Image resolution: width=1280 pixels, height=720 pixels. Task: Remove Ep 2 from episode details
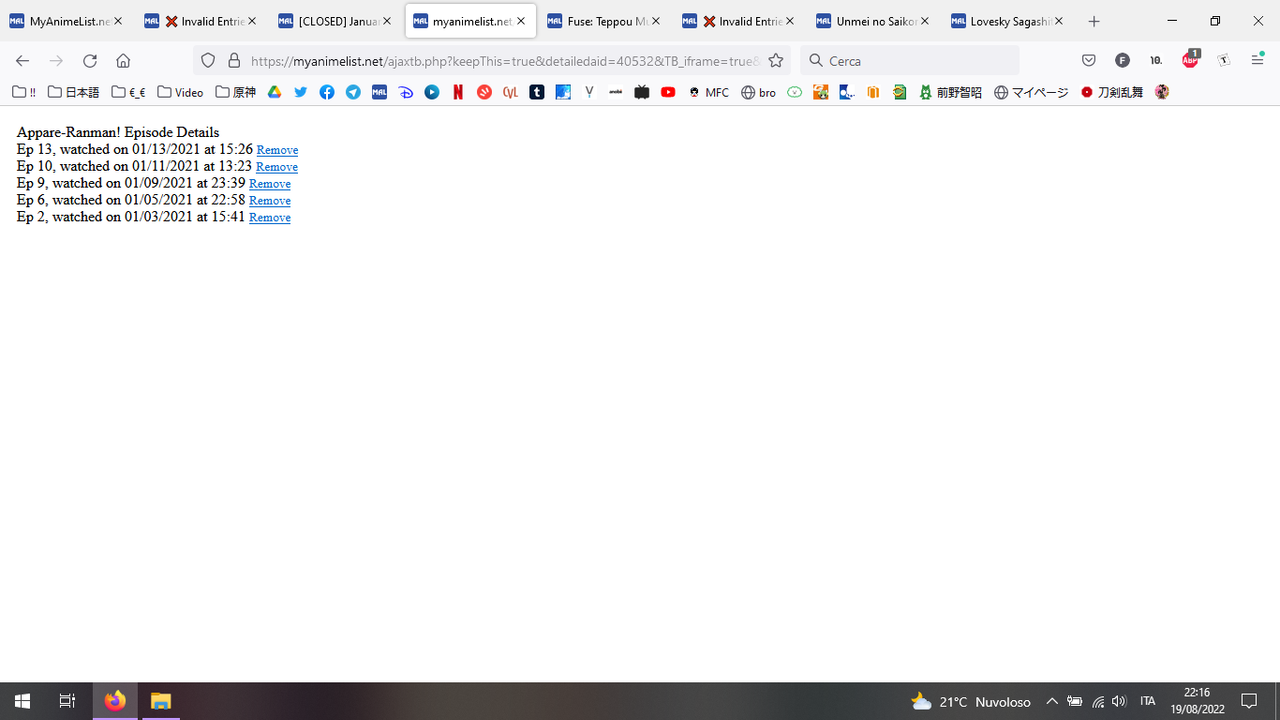click(269, 217)
